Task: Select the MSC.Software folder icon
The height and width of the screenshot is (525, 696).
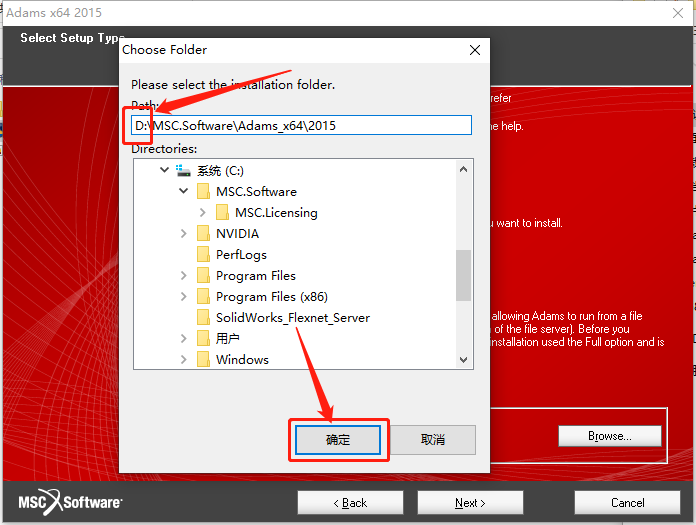Action: [x=203, y=191]
